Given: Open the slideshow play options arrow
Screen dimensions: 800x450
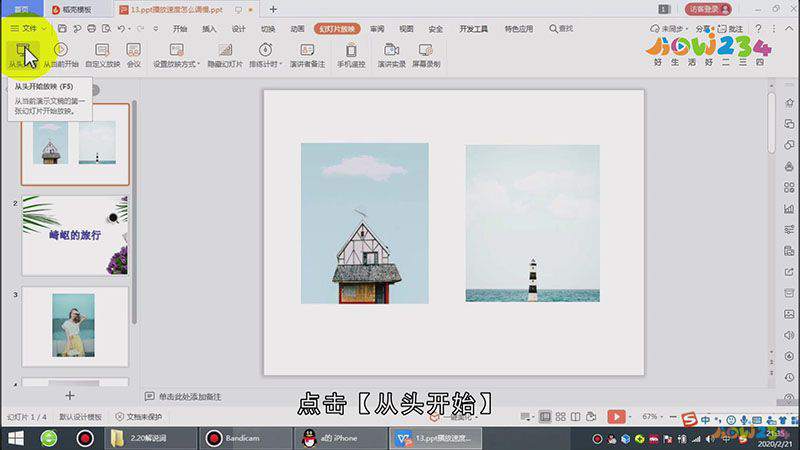Looking at the screenshot, I should point(630,417).
